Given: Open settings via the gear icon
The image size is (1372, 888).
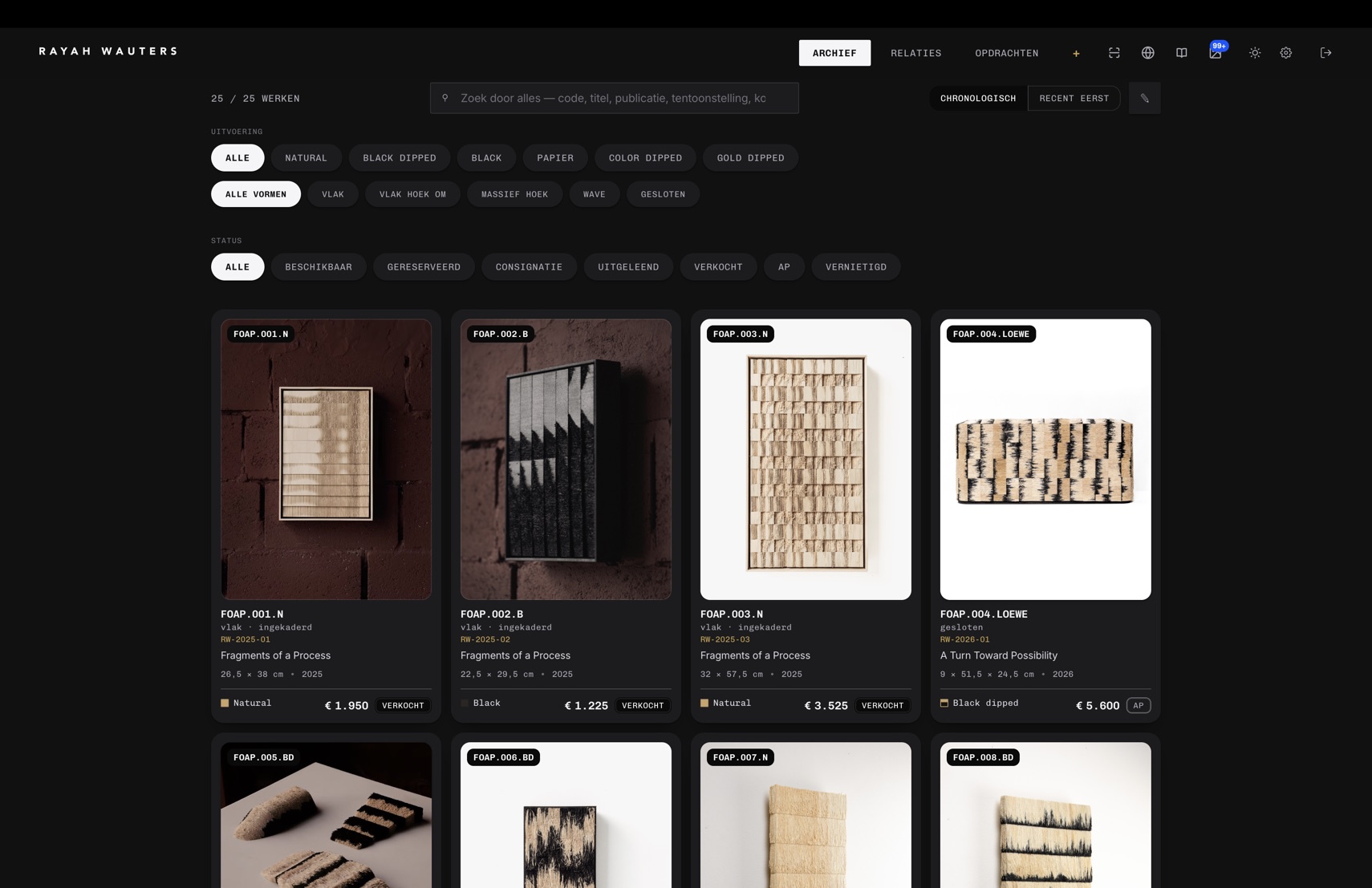Looking at the screenshot, I should pyautogui.click(x=1286, y=53).
